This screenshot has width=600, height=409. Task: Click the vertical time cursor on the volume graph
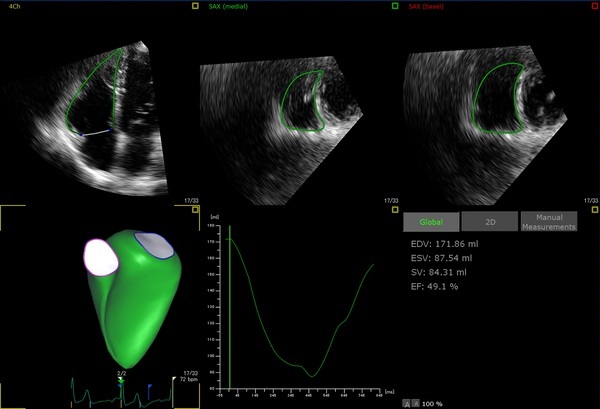(230, 310)
